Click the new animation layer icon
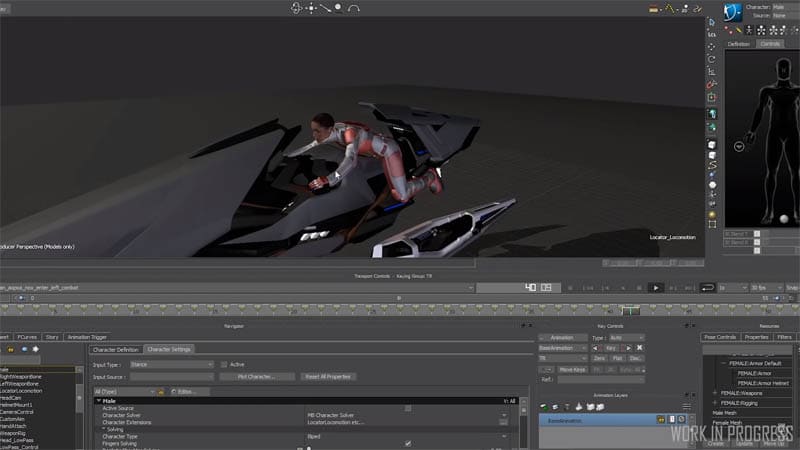Image resolution: width=800 pixels, height=450 pixels. tap(544, 407)
